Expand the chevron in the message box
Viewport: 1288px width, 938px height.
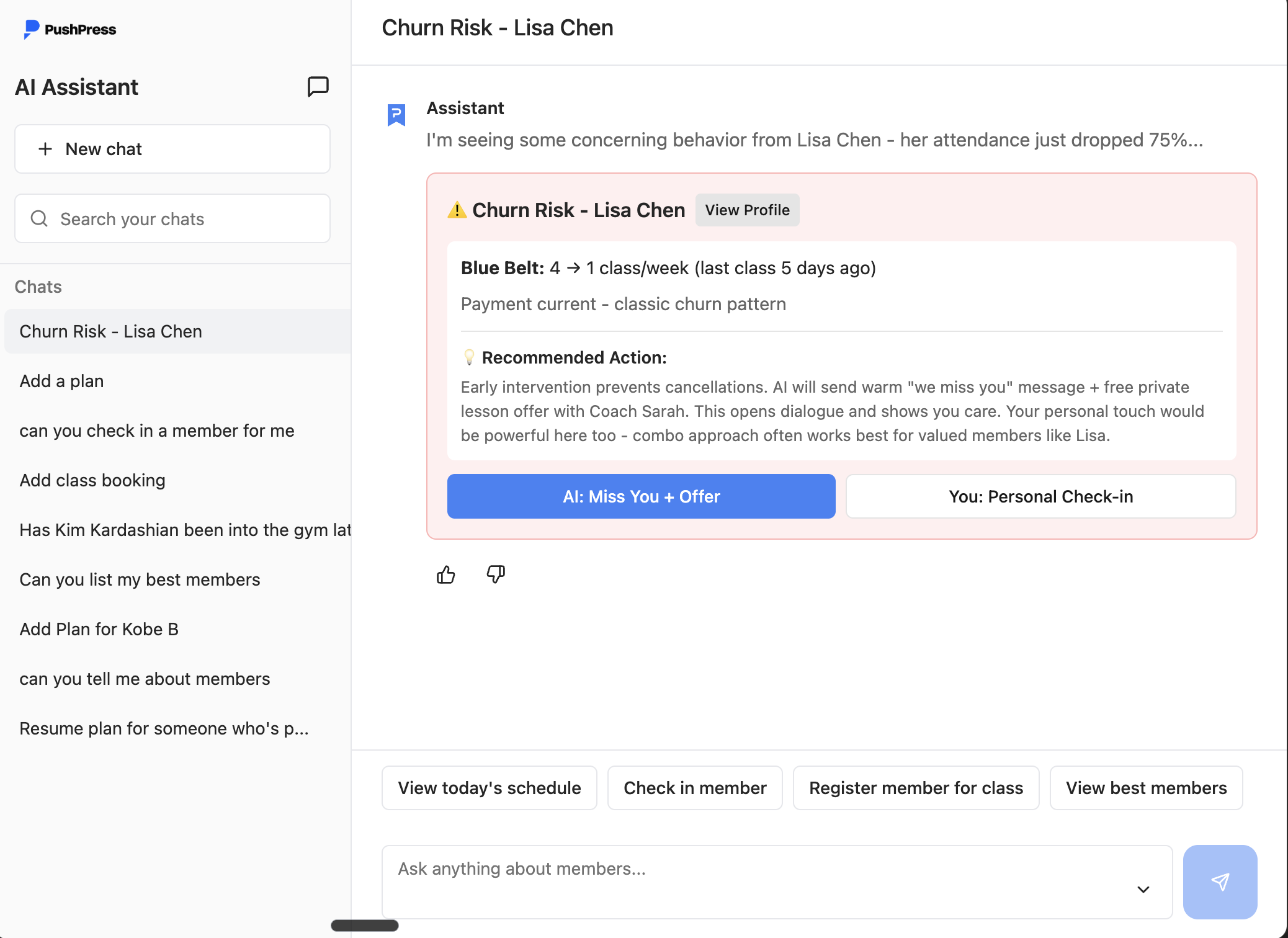1143,890
